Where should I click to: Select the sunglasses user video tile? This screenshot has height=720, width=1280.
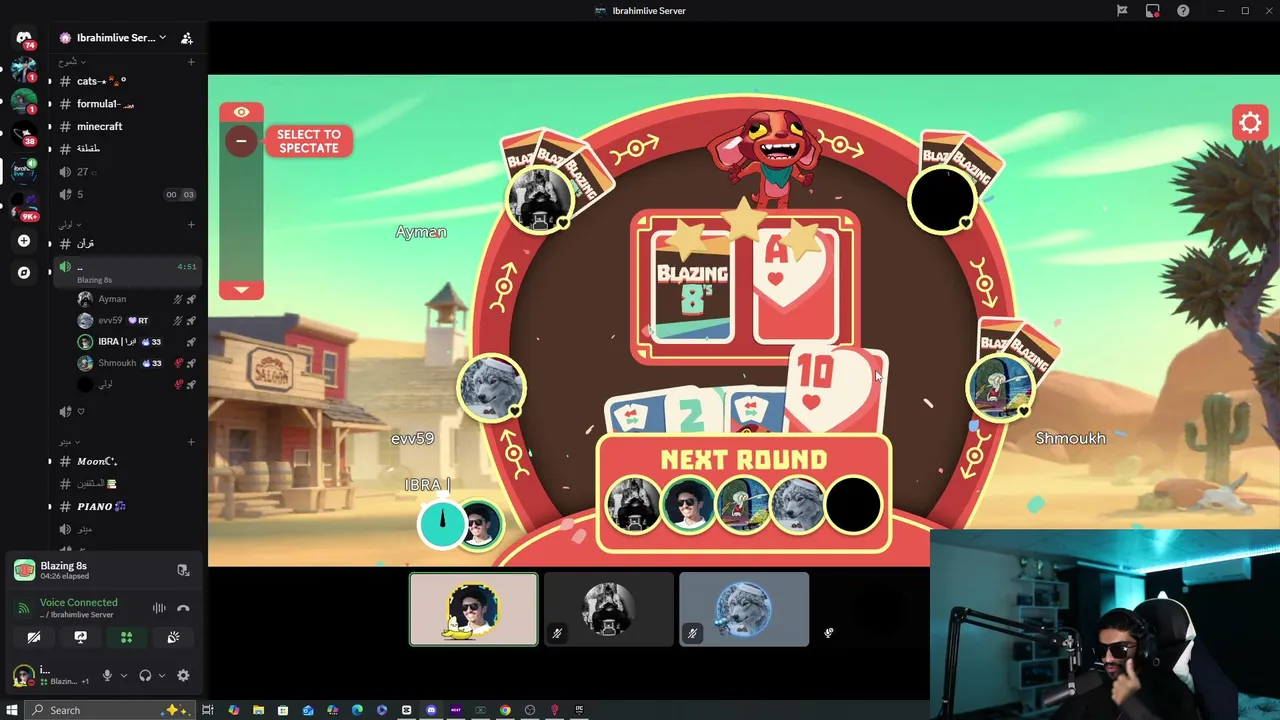(473, 609)
